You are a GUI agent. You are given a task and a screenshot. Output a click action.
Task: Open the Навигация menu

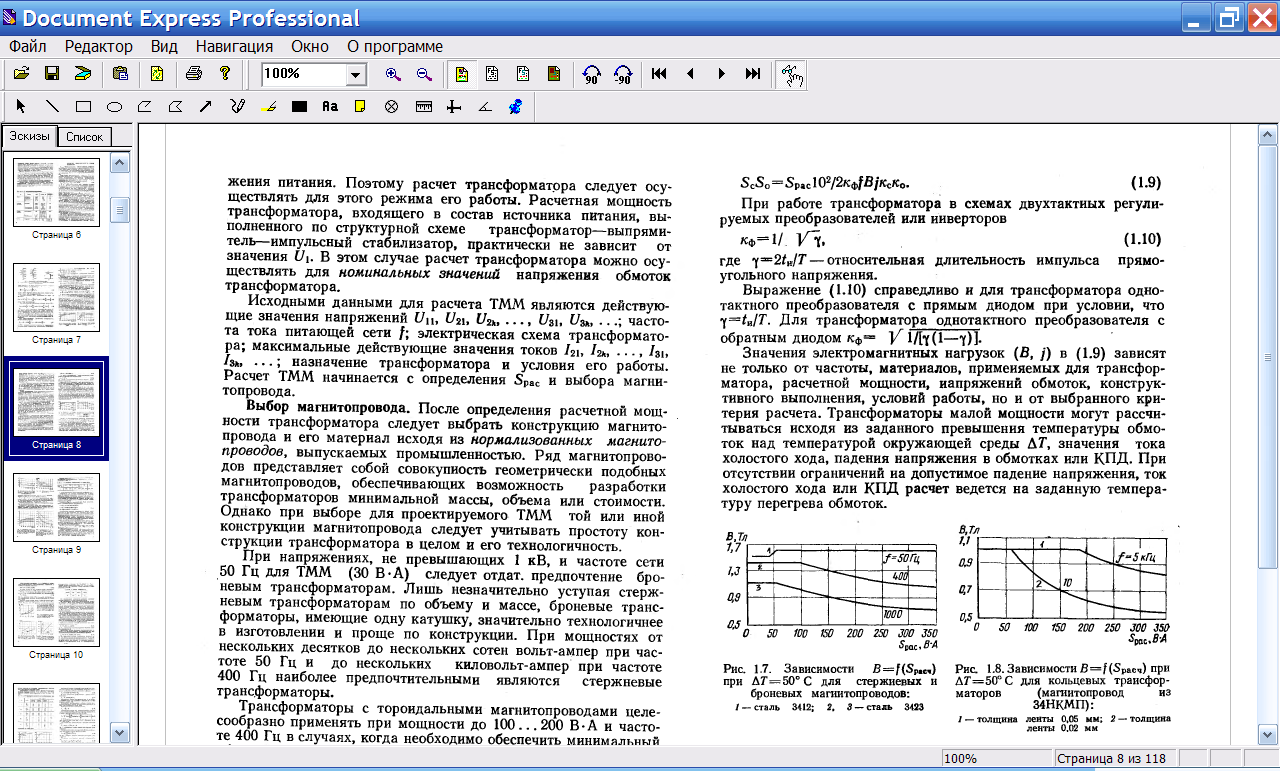234,46
